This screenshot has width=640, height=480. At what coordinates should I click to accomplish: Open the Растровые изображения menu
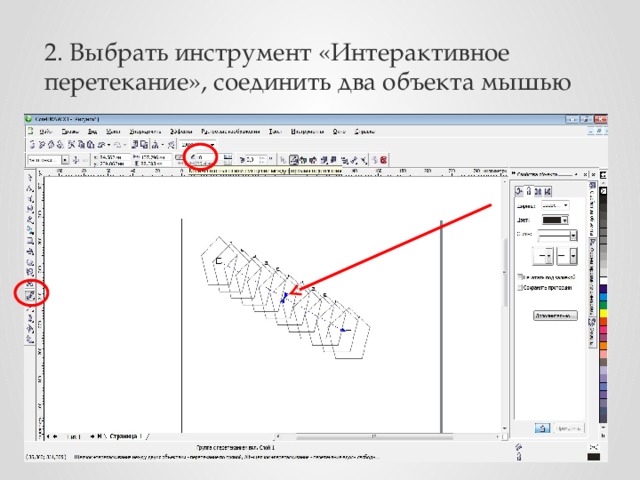231,132
